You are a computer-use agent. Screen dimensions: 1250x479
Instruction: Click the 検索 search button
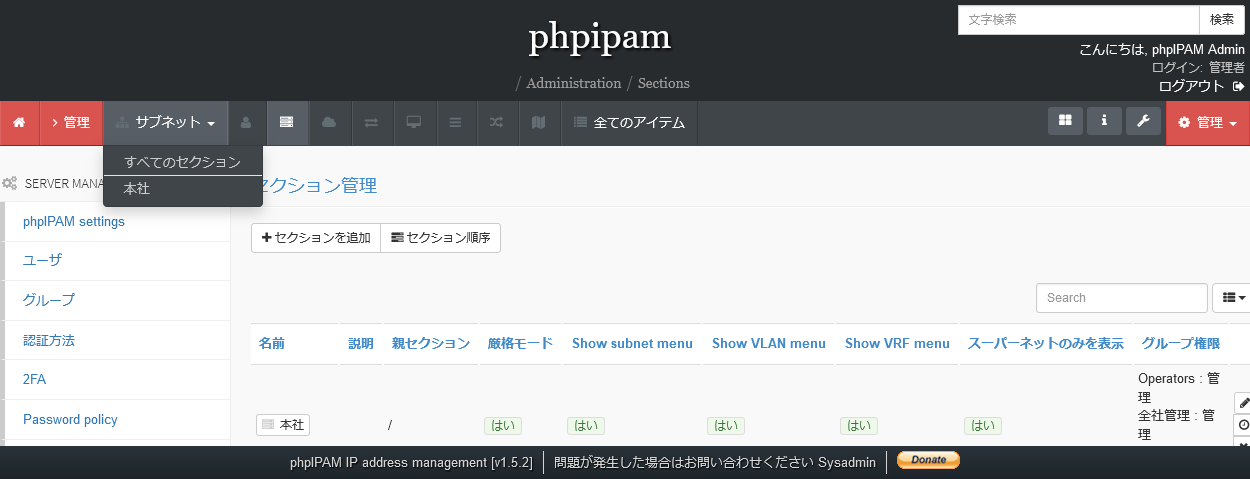coord(1222,20)
